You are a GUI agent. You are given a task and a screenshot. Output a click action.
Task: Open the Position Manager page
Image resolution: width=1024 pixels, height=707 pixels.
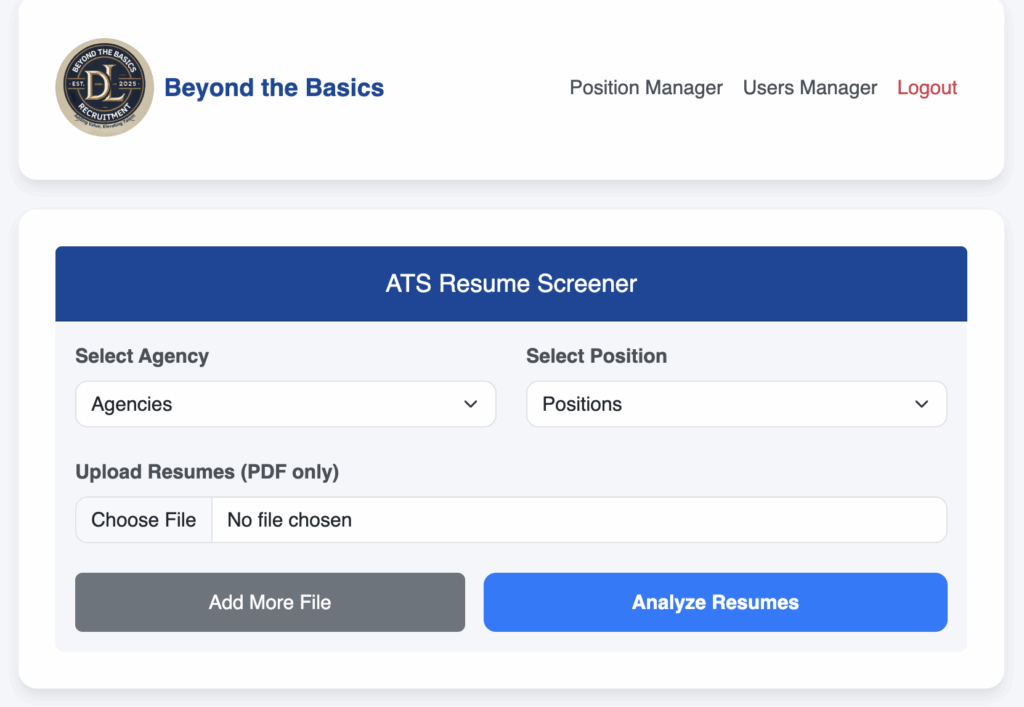(646, 88)
